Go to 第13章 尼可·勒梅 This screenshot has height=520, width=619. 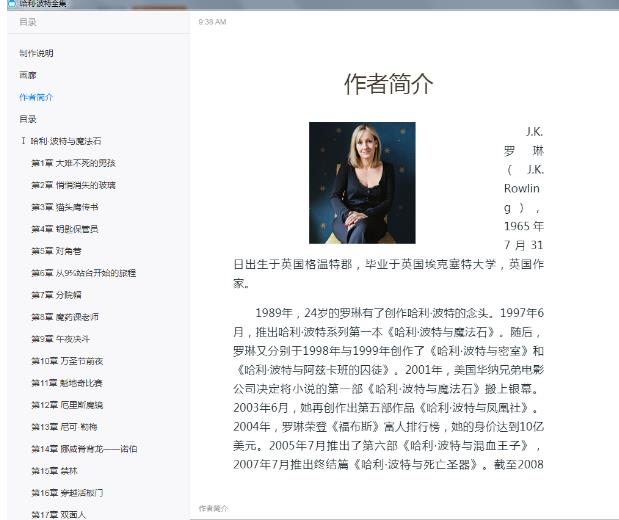(x=64, y=427)
